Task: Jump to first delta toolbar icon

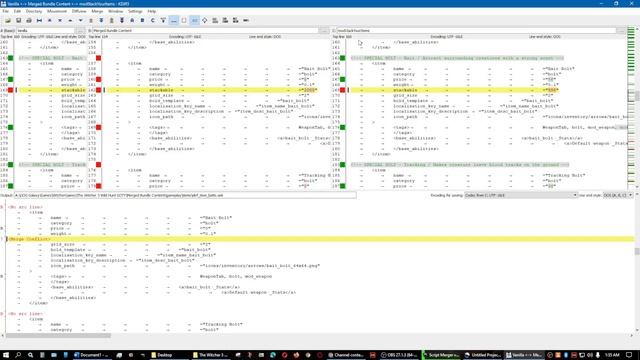Action: tap(49, 20)
